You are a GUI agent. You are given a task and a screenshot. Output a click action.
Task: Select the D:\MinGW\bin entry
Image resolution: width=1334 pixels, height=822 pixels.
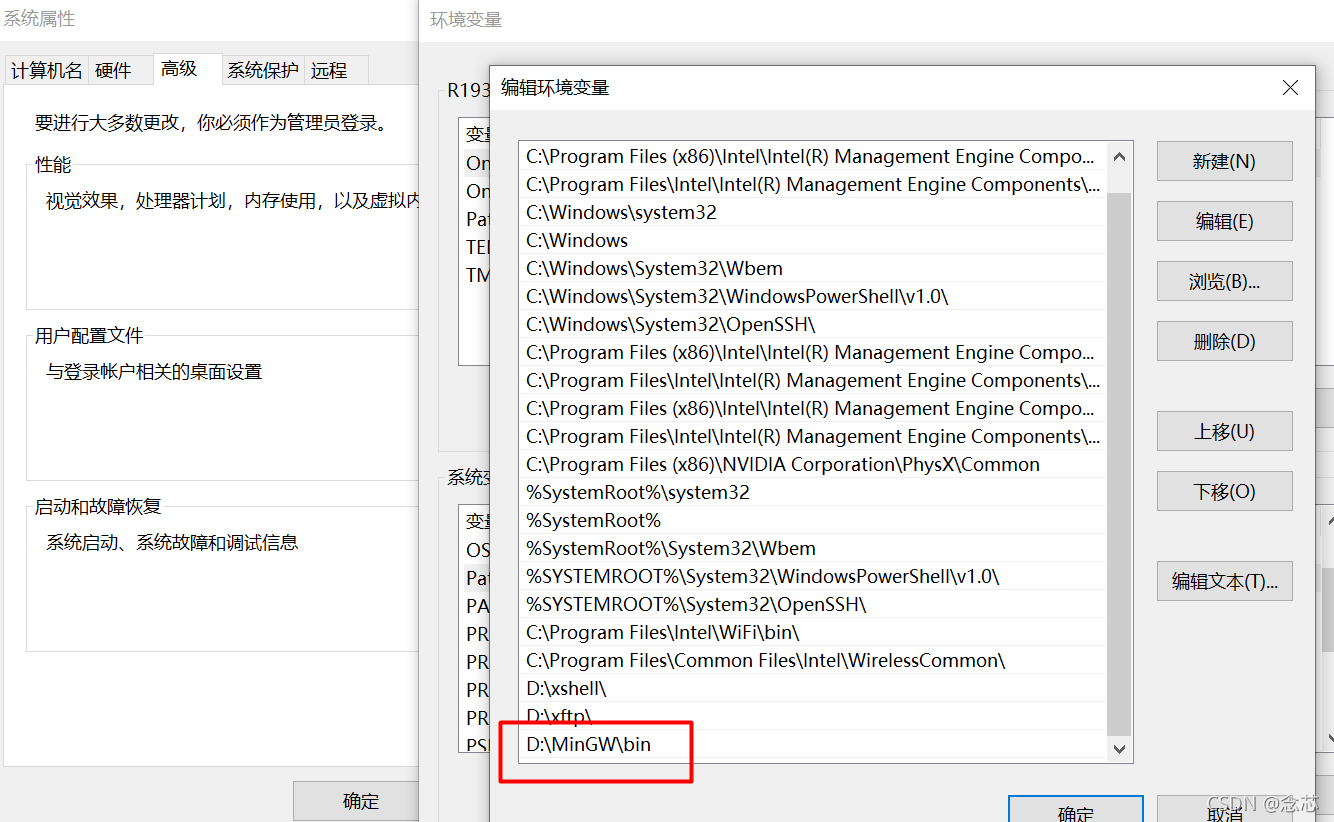tap(812, 744)
